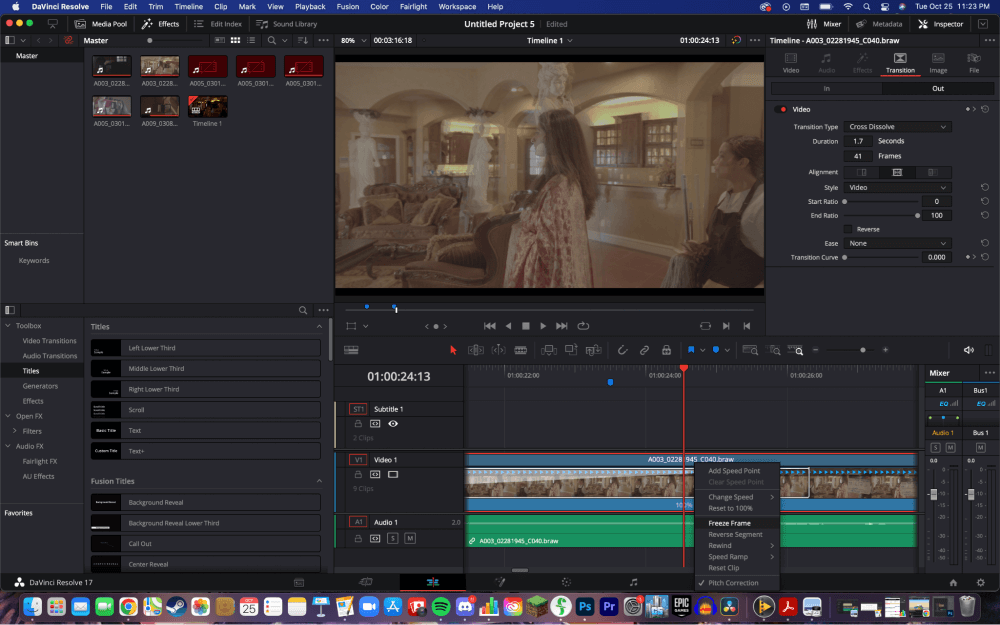Toggle the Inspector panel button
The image size is (1000, 625).
pyautogui.click(x=941, y=24)
